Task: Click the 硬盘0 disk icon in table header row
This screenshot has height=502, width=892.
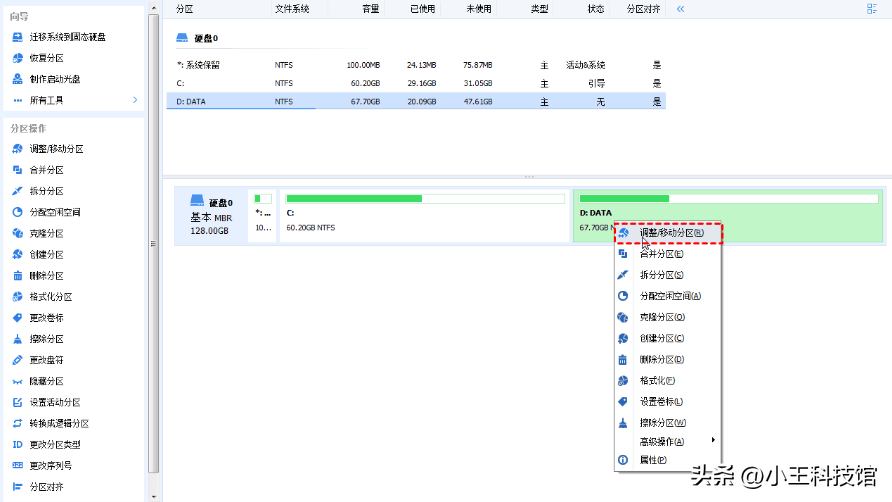Action: tap(182, 38)
